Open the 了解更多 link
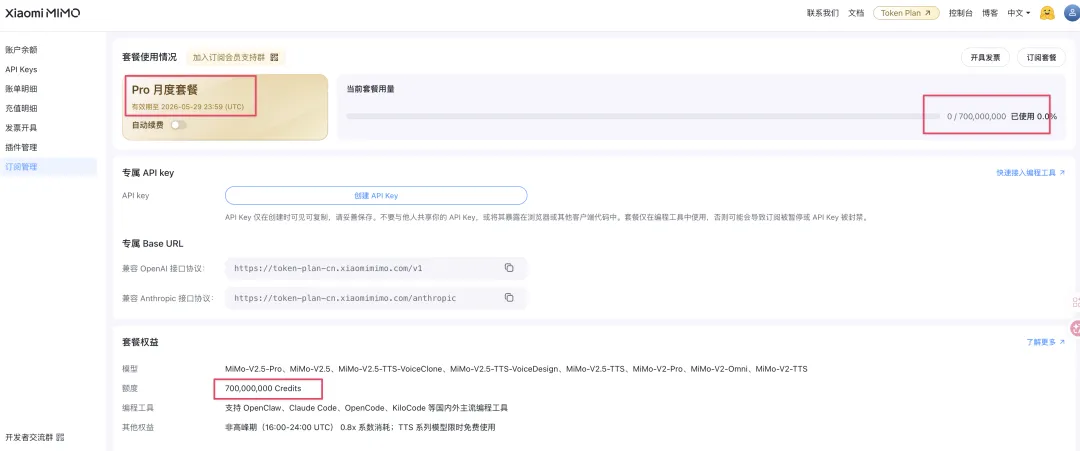This screenshot has width=1080, height=451. click(x=1046, y=342)
